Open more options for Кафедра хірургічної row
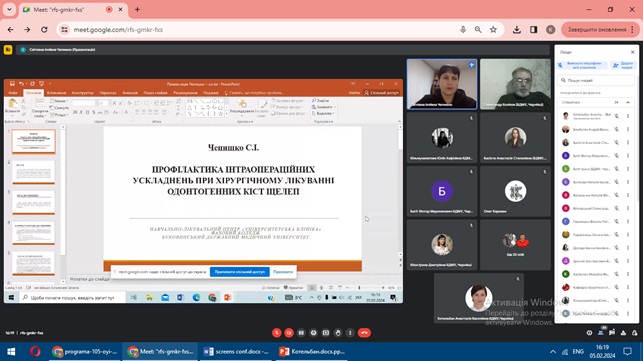 [628, 287]
